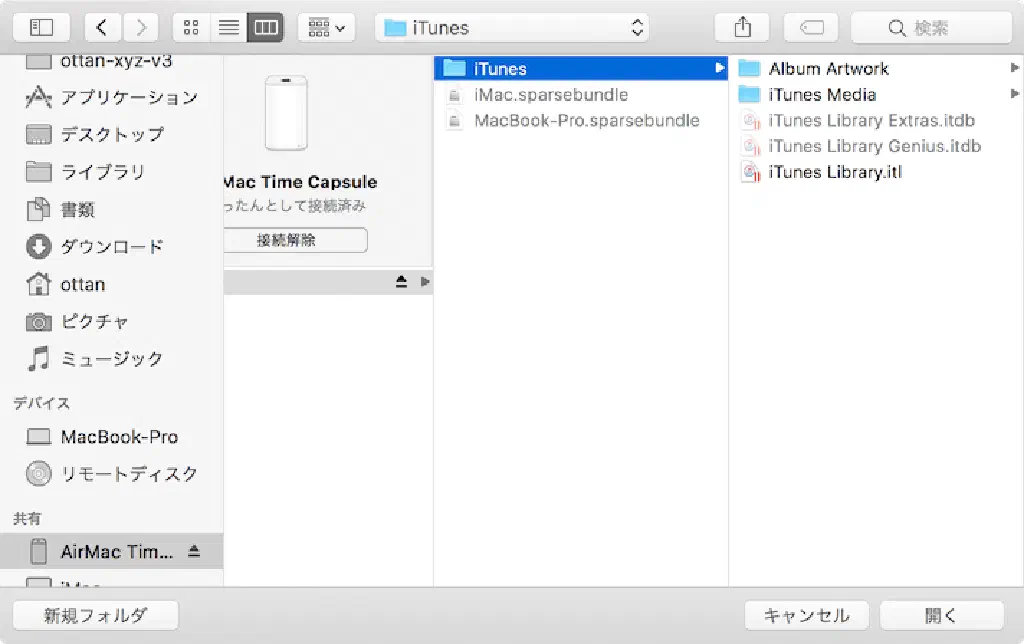
Task: Open the item arrangement dropdown
Action: point(326,28)
